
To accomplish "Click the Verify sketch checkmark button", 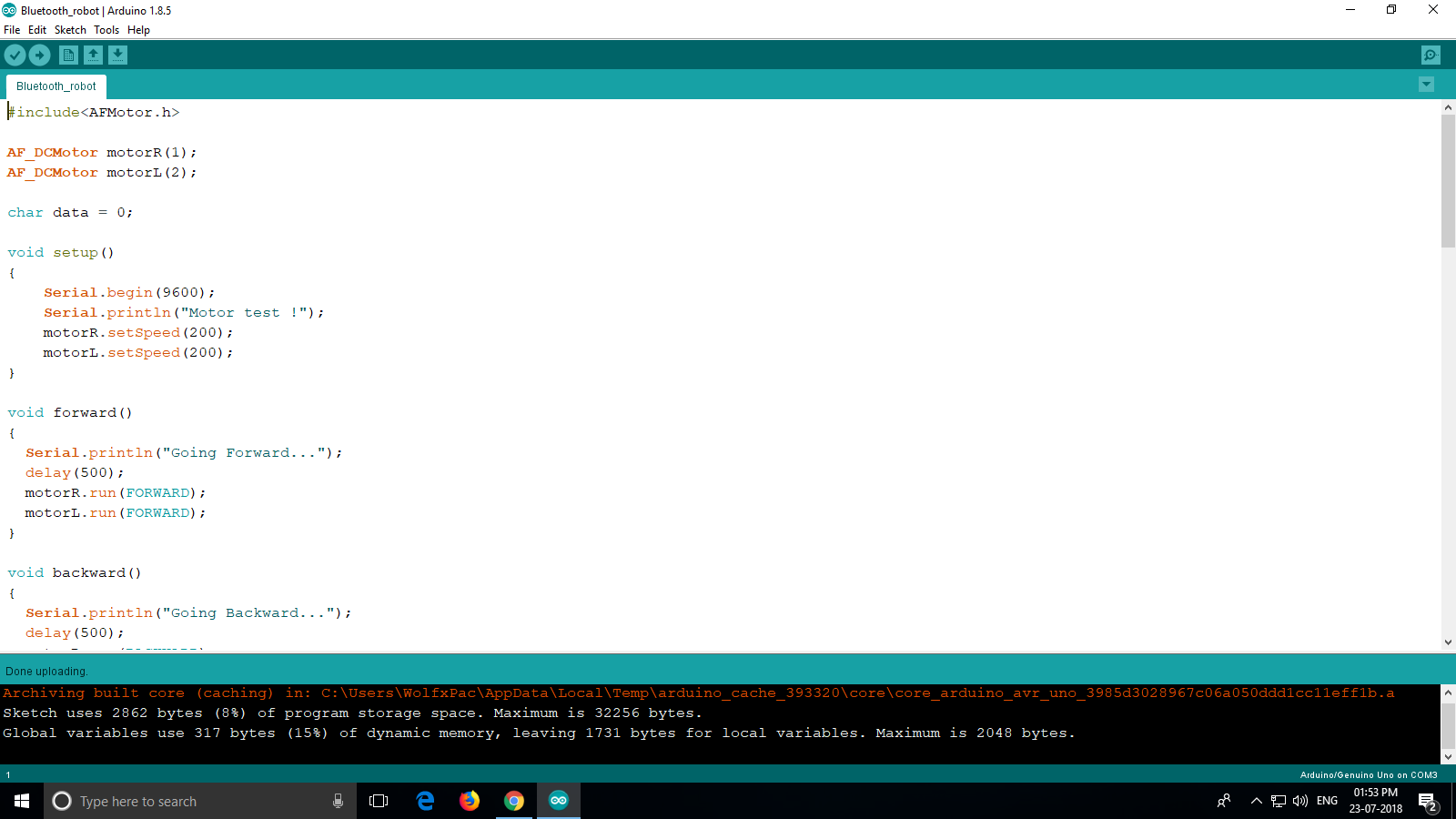I will coord(15,56).
